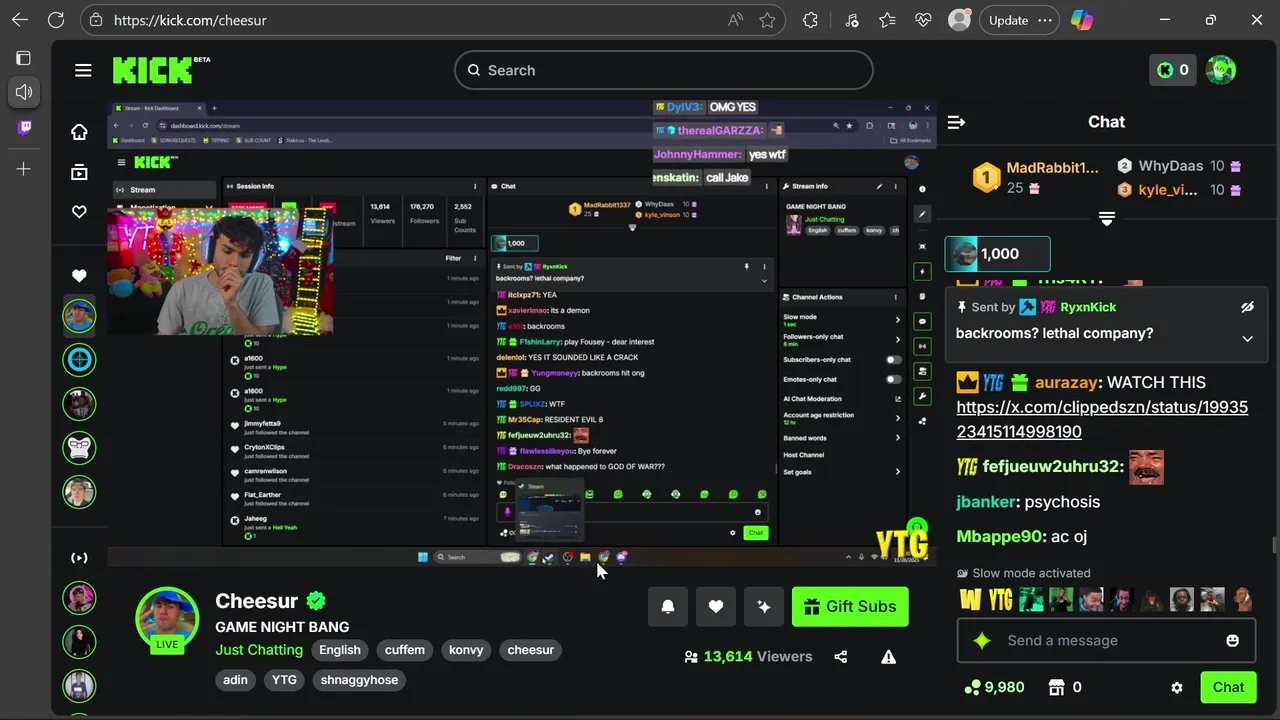1280x720 pixels.
Task: Click the browser Back arrow
Action: pyautogui.click(x=20, y=20)
